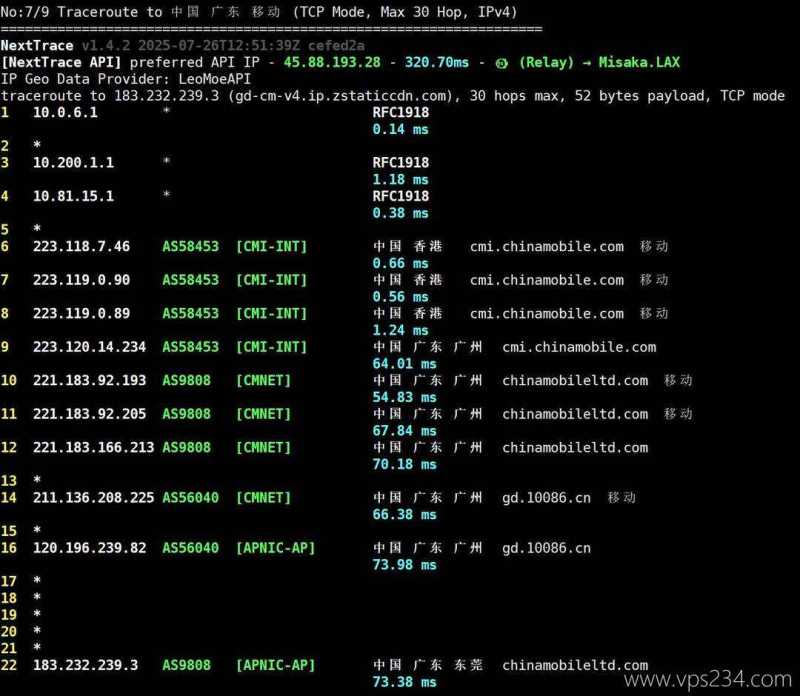This screenshot has height=696, width=800.
Task: Select the RFC1918 label on hop 3
Action: pyautogui.click(x=400, y=163)
